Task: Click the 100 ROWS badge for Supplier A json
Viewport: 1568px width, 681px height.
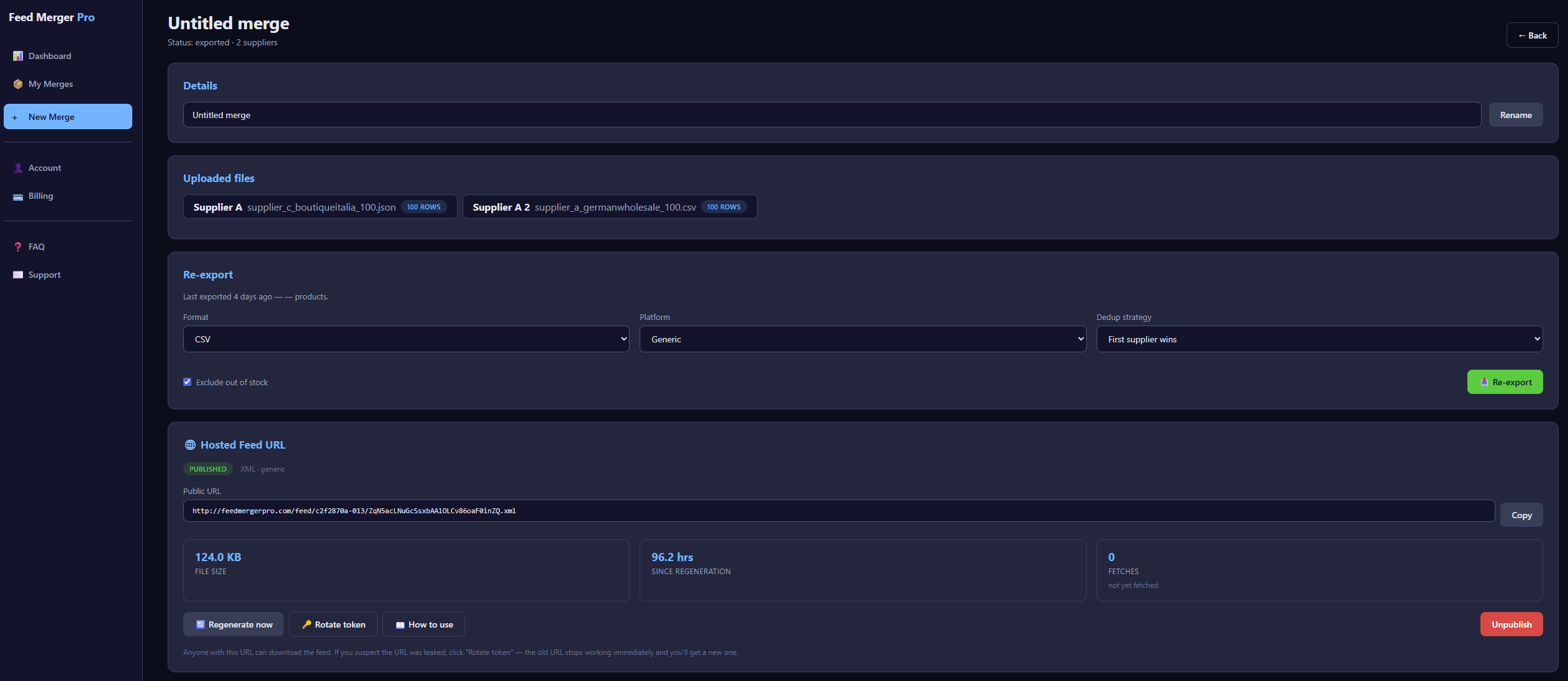Action: pos(424,207)
